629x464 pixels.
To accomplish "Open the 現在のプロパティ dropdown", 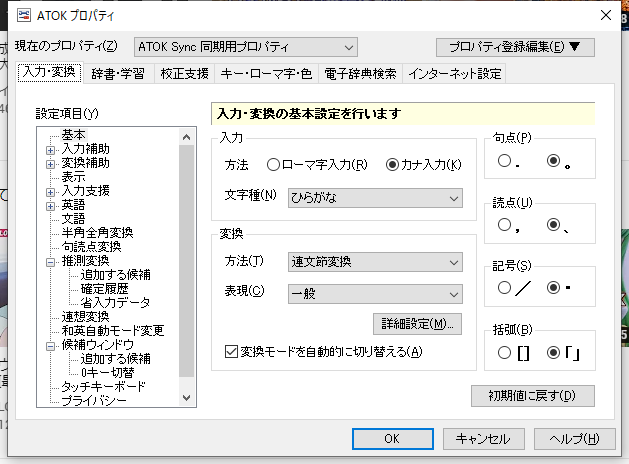I will coord(246,47).
